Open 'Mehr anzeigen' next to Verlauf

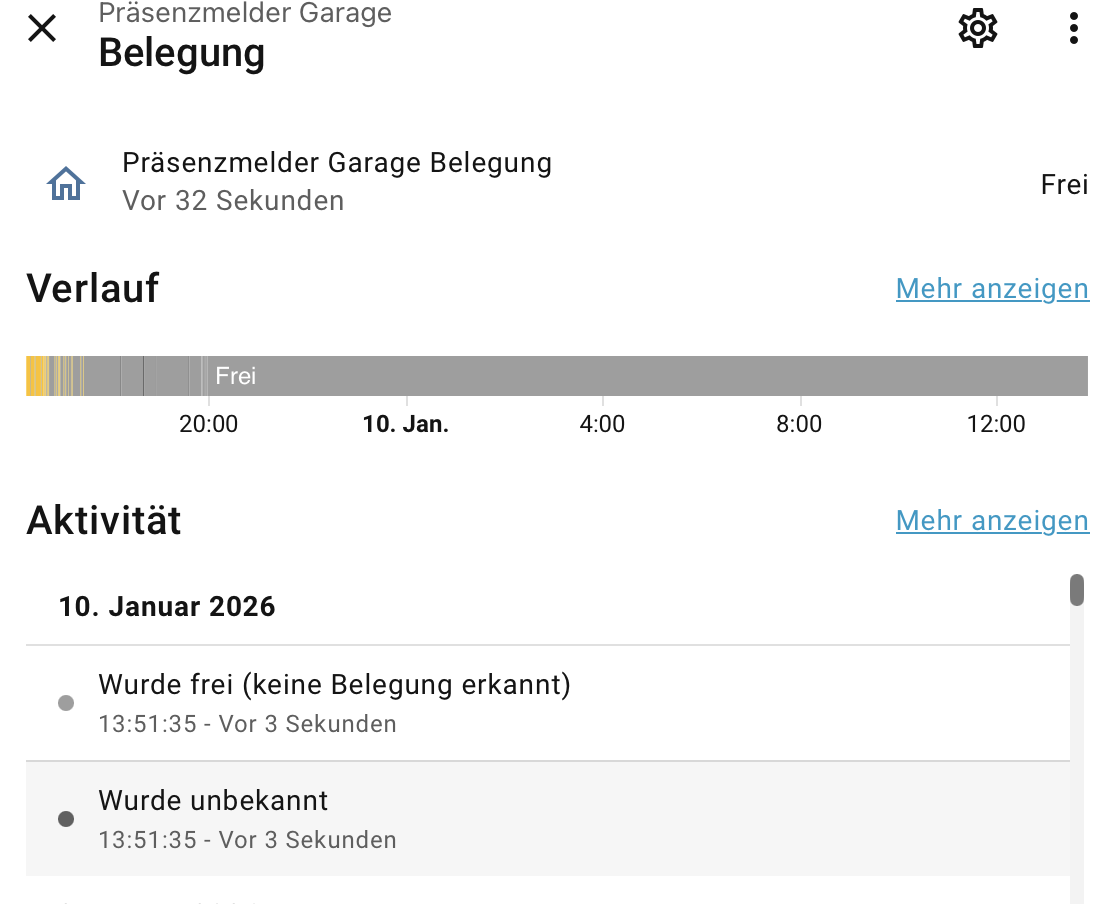point(991,289)
